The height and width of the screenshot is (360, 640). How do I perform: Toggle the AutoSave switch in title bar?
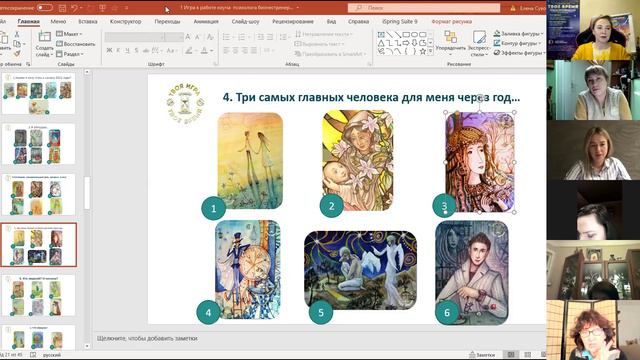[44, 8]
